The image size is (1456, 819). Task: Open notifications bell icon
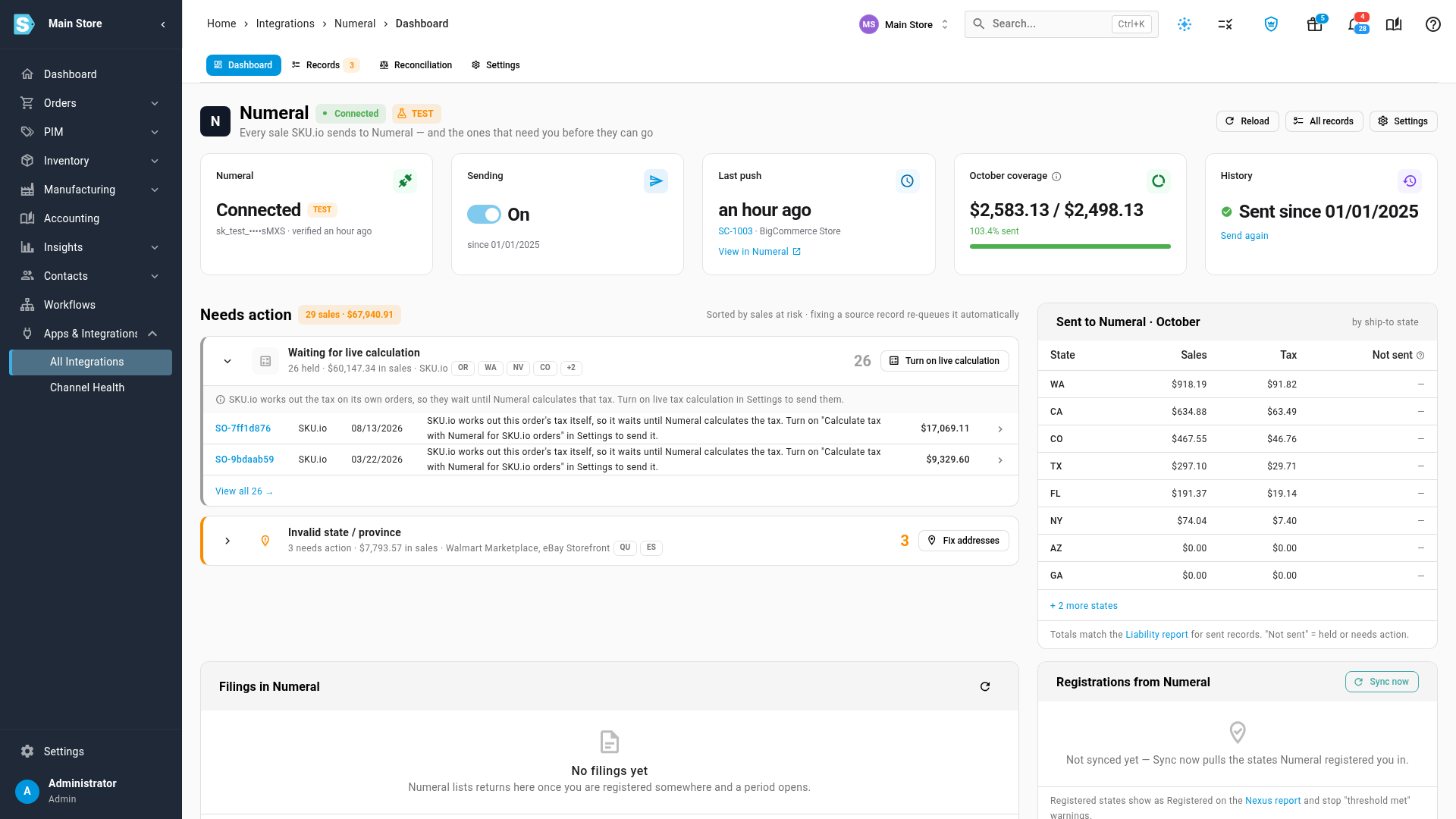coord(1356,24)
